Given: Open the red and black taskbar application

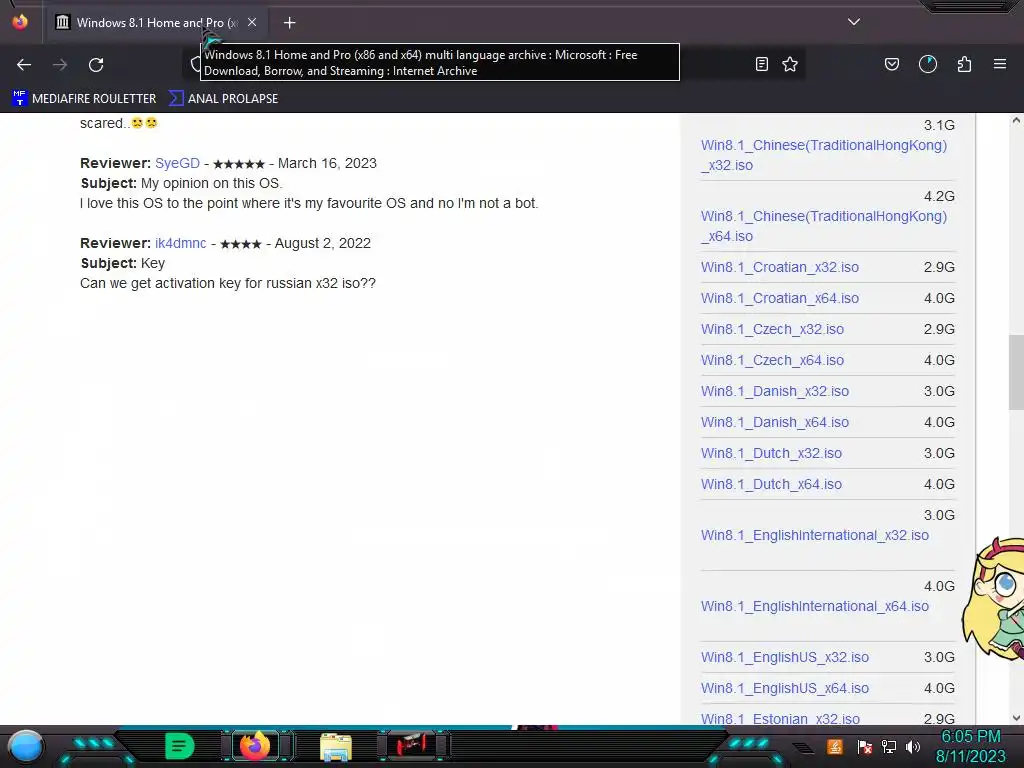Looking at the screenshot, I should [x=411, y=744].
